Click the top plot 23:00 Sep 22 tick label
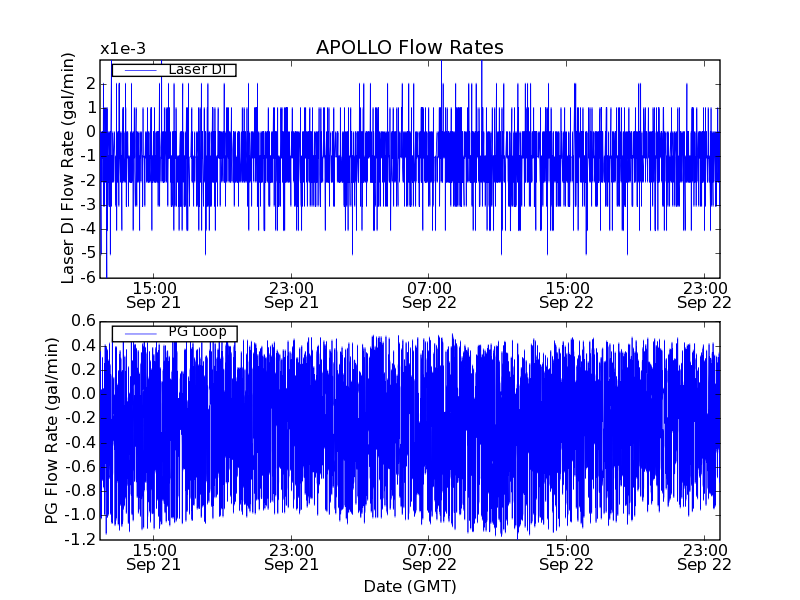Viewport: 800px width, 600px height. 705,295
